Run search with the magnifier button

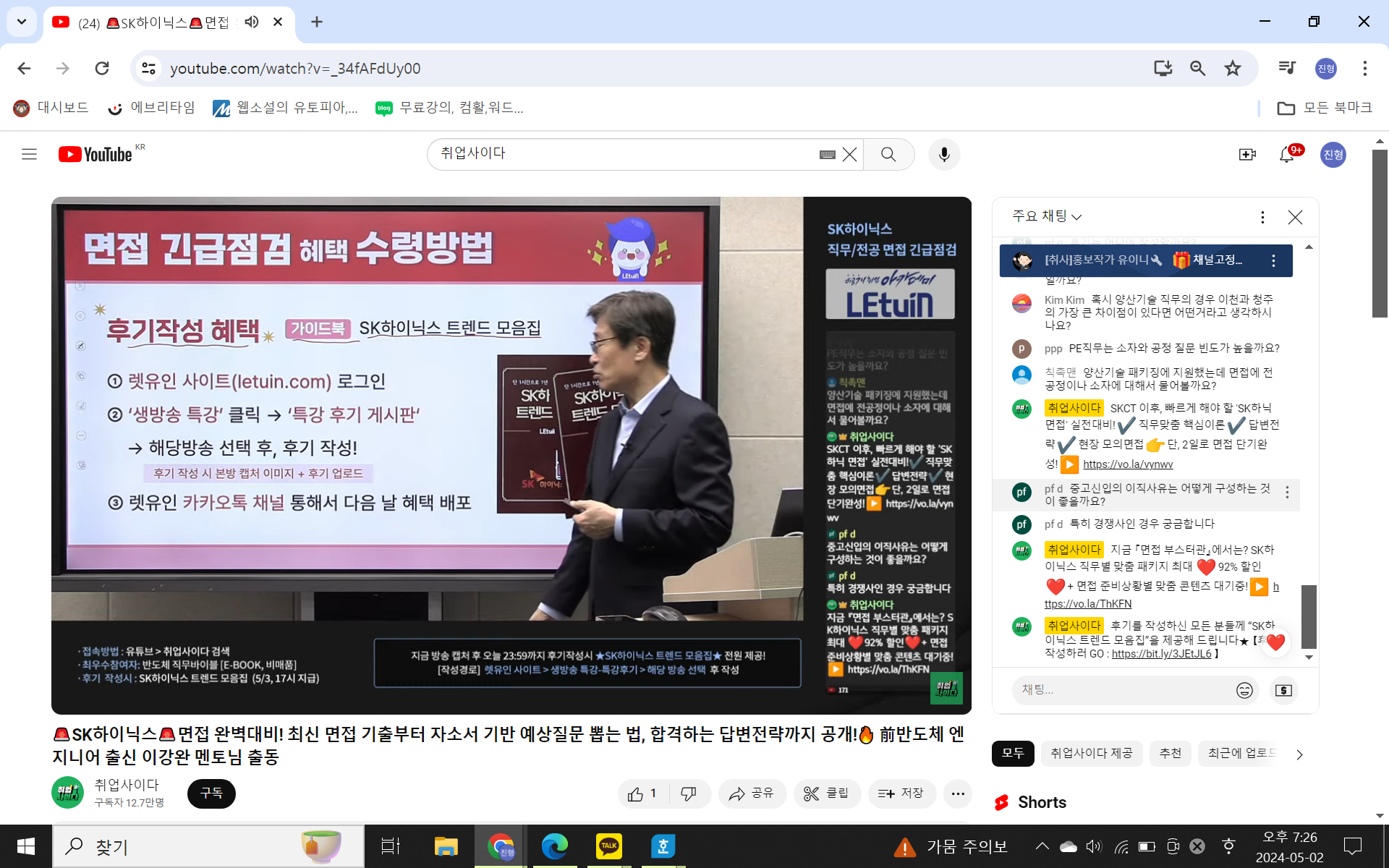click(x=888, y=154)
